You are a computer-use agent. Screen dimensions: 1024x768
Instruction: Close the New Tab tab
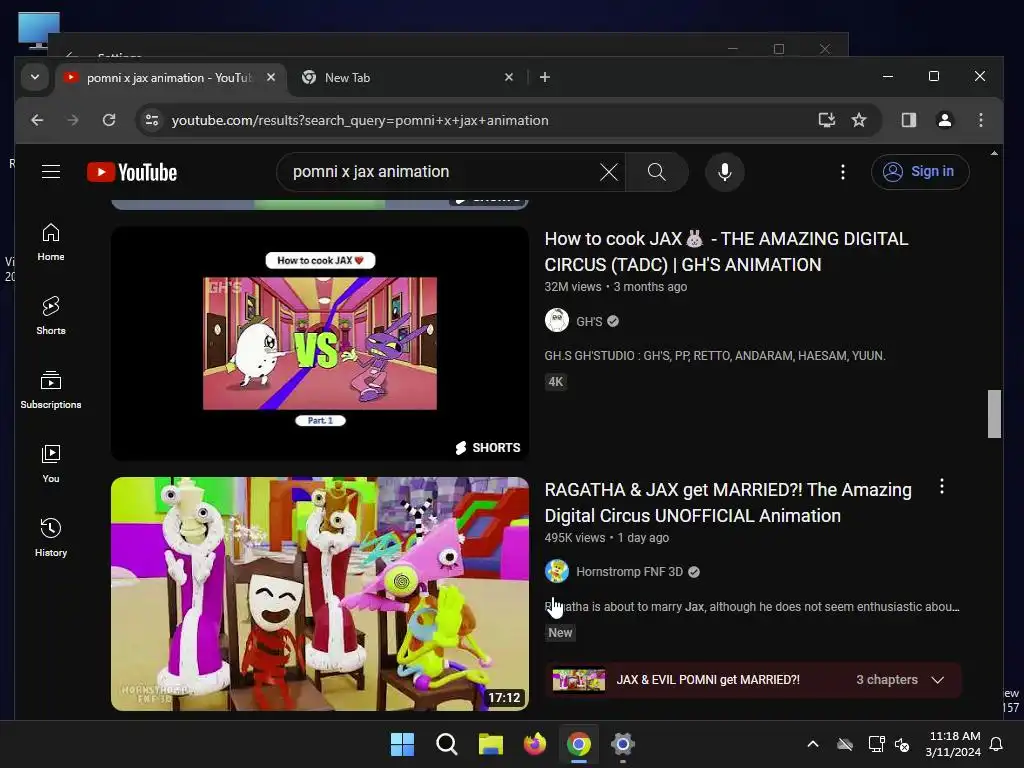click(509, 78)
